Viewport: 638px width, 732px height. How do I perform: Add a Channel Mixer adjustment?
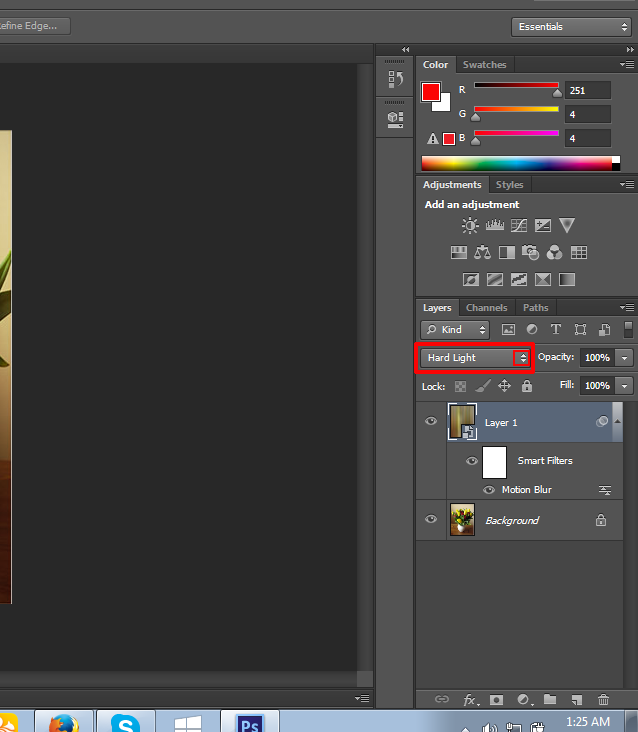click(554, 253)
